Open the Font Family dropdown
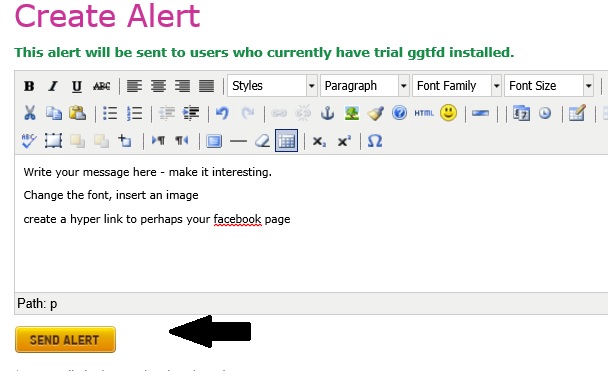Screen dimensions: 608x371 (457, 86)
